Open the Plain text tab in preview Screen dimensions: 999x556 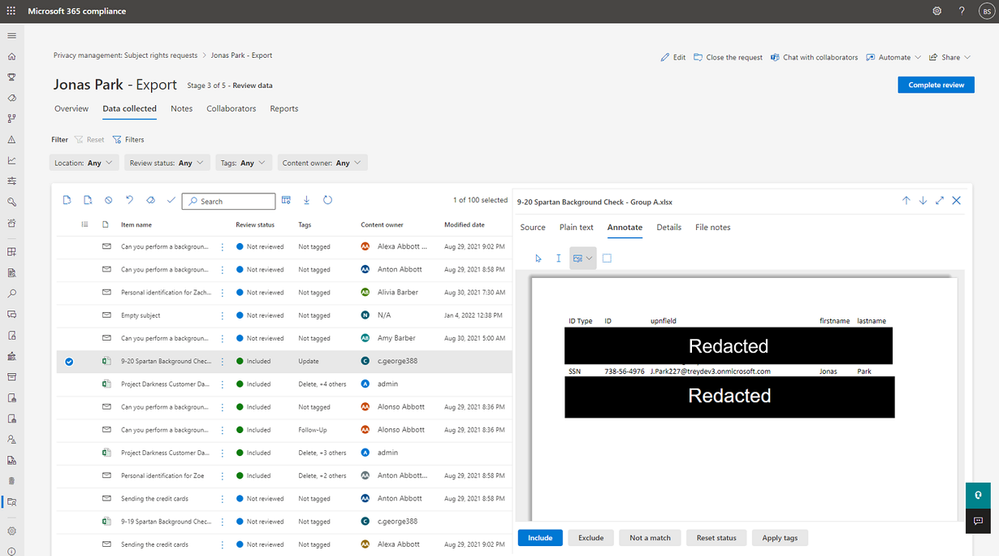(x=576, y=227)
